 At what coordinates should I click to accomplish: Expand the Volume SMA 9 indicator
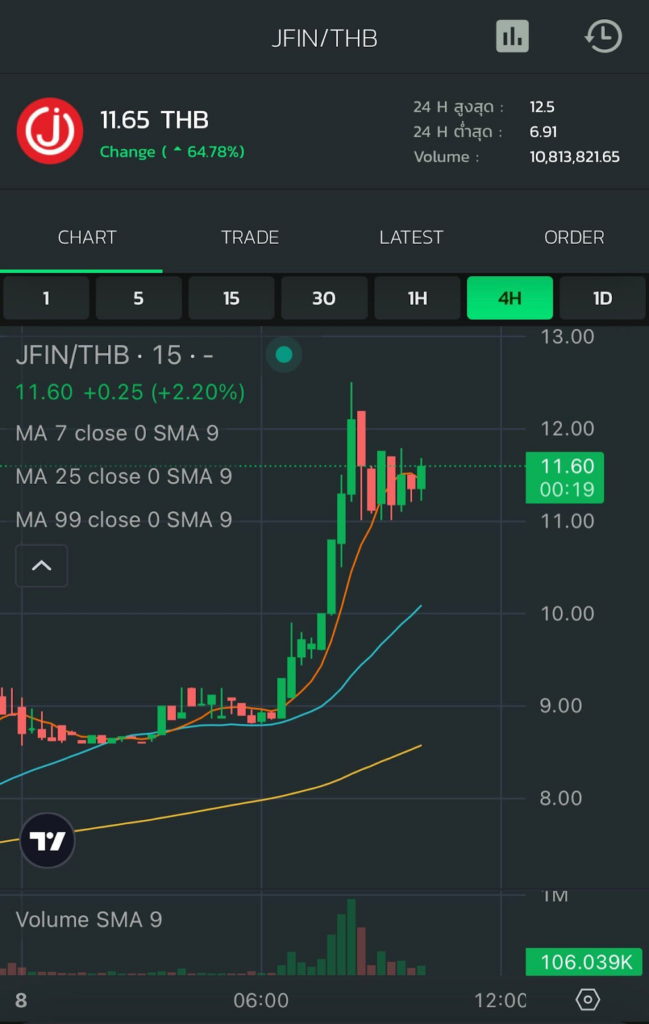pyautogui.click(x=89, y=920)
